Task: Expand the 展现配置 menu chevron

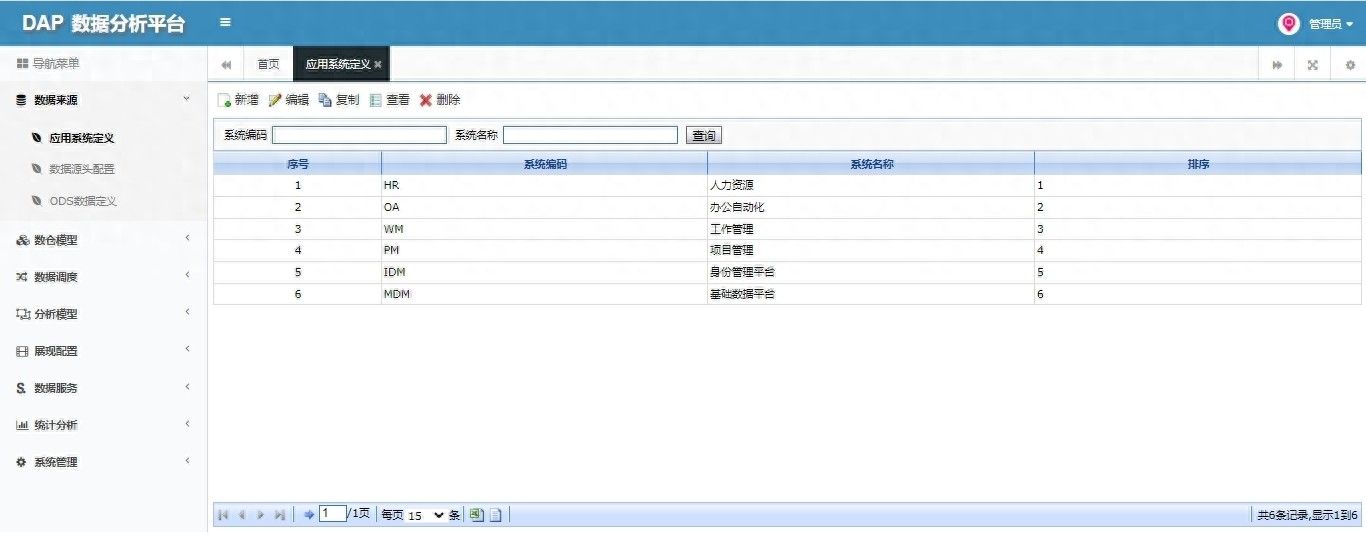Action: (187, 349)
